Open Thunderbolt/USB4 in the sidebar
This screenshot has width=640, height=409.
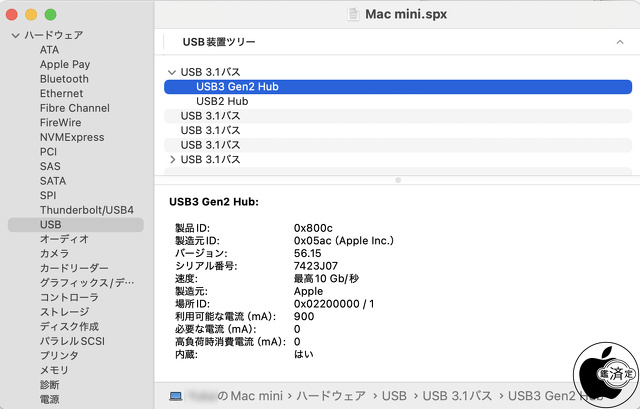(87, 210)
